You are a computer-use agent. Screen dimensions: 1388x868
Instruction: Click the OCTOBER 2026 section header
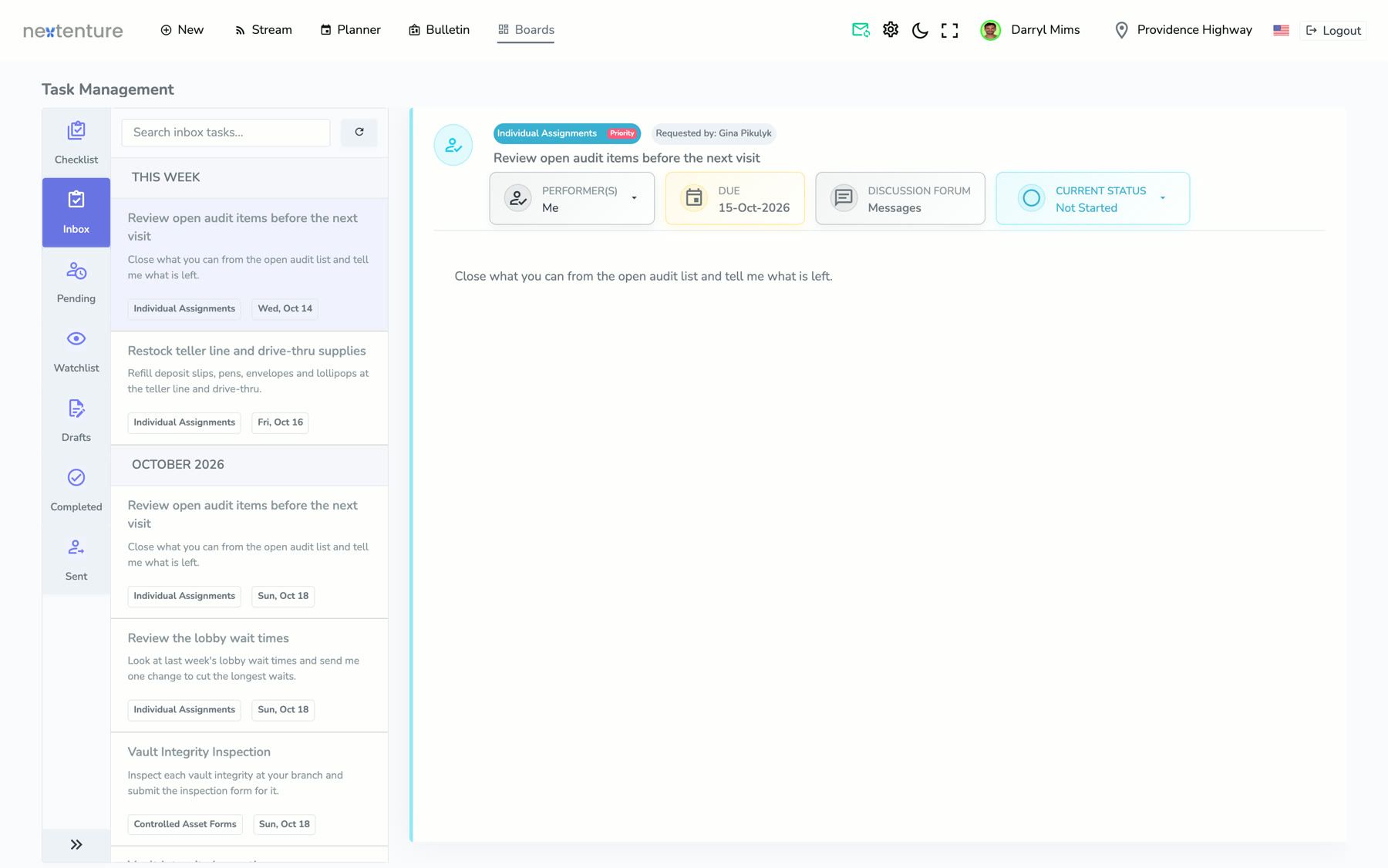249,465
